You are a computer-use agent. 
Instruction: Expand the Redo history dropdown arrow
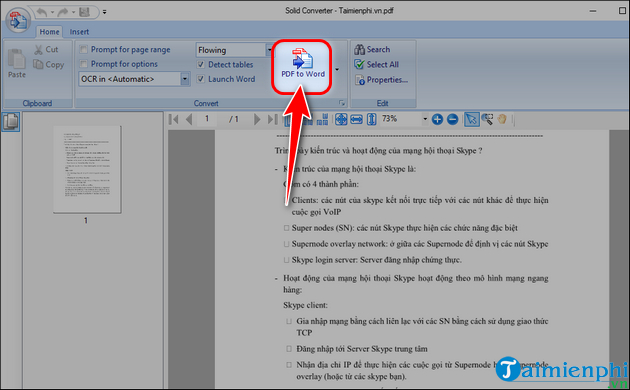(74, 12)
